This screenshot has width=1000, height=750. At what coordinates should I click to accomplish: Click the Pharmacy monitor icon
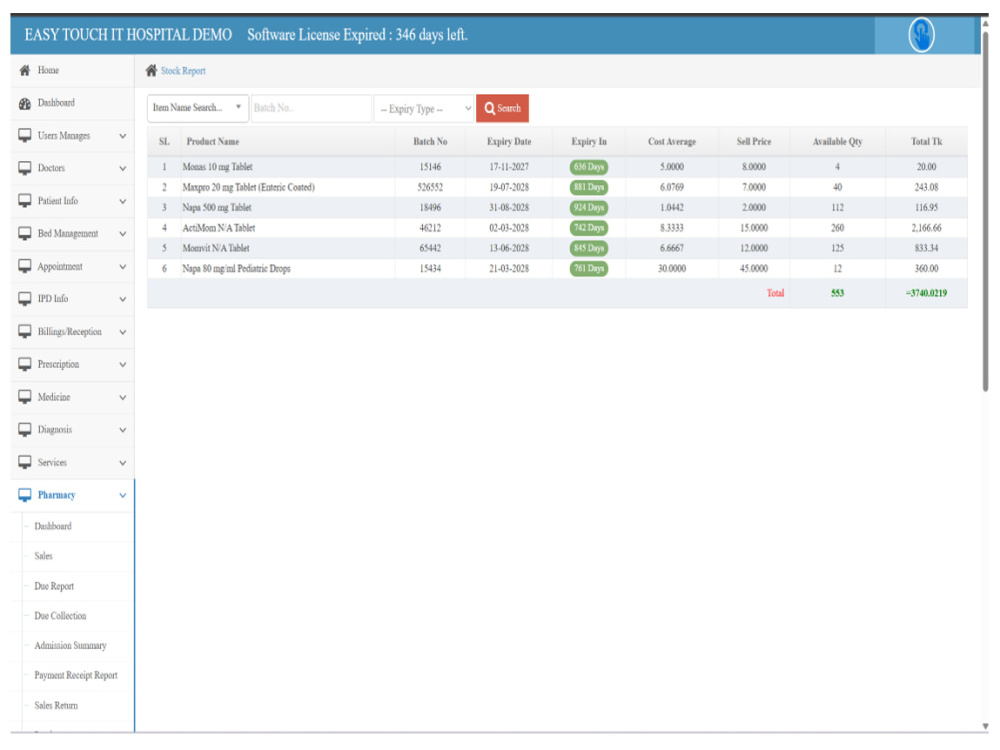point(24,496)
